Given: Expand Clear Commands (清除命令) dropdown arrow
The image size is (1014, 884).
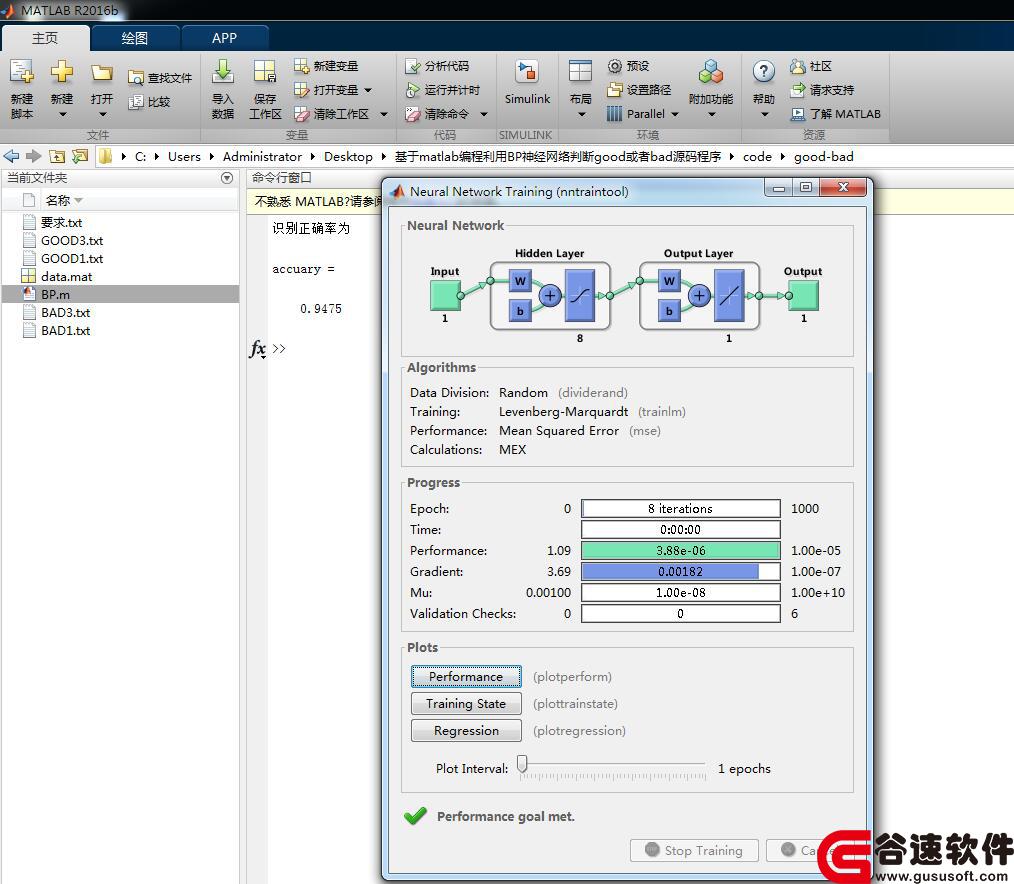Looking at the screenshot, I should click(484, 114).
